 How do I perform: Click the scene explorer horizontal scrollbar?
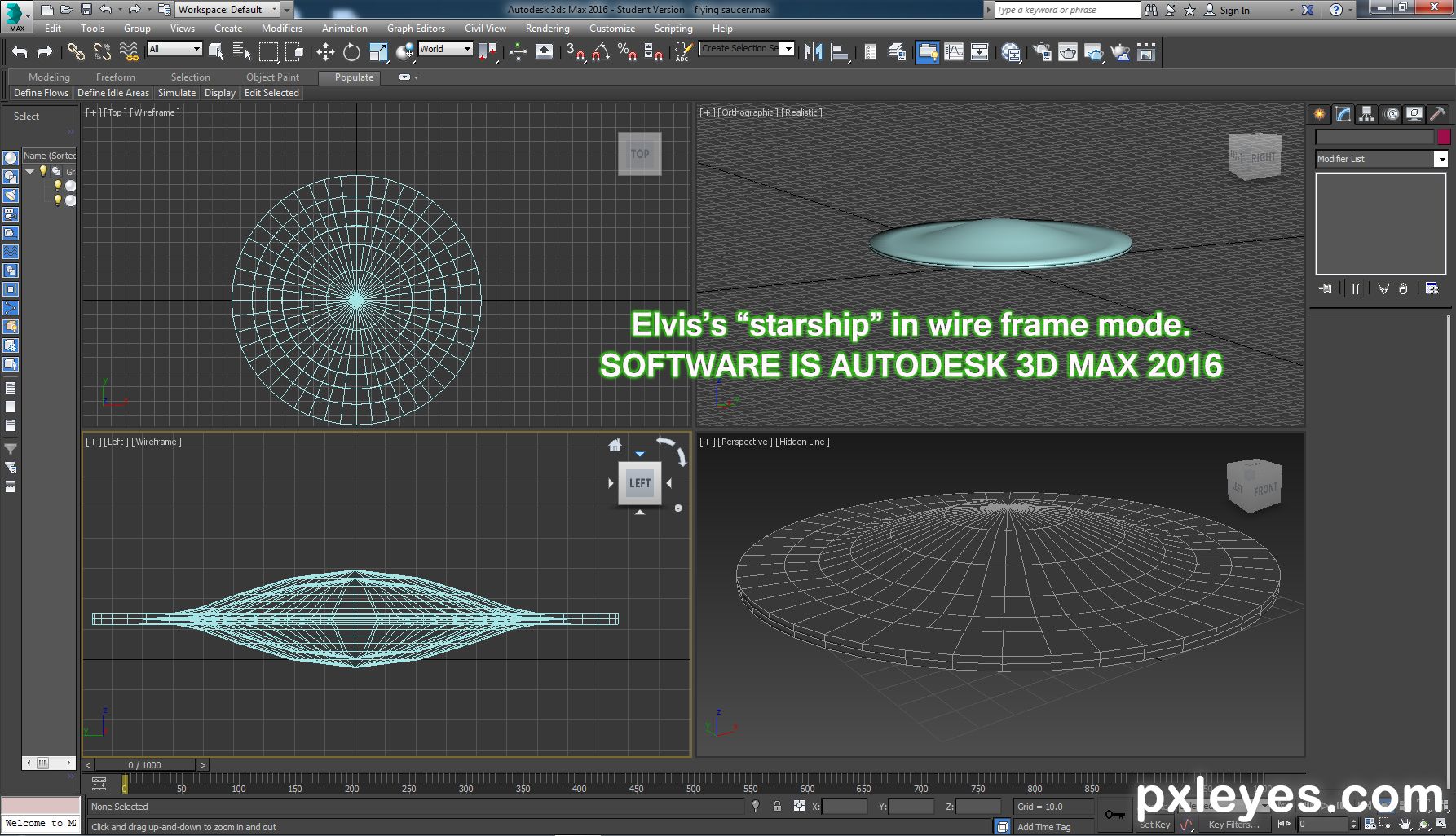click(x=47, y=763)
